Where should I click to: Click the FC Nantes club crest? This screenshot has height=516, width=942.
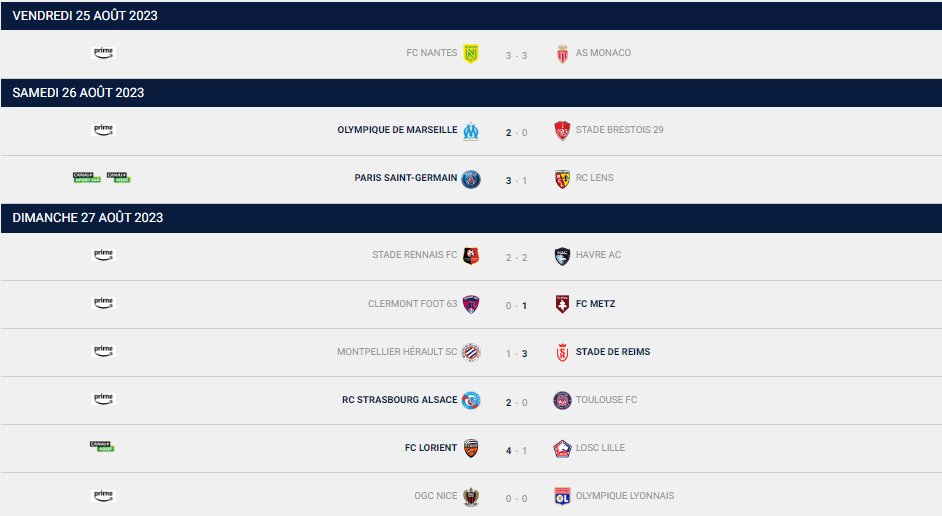click(471, 54)
